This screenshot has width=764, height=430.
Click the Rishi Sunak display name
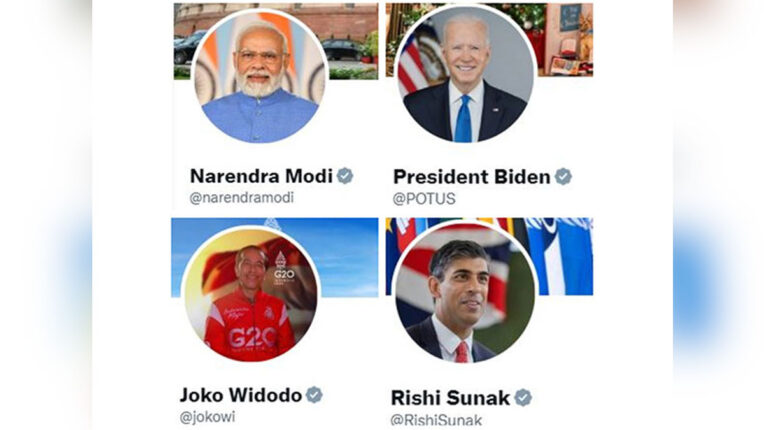coord(450,398)
